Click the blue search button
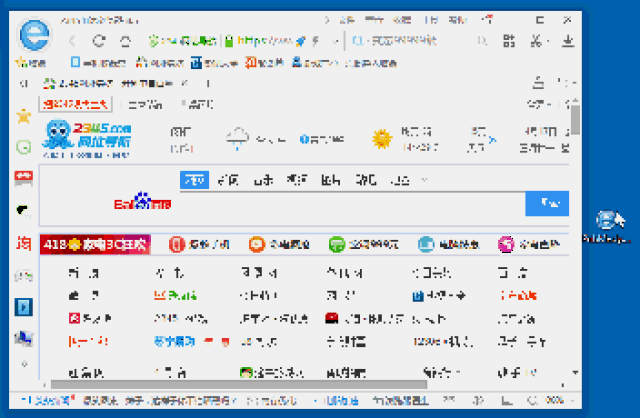This screenshot has width=640, height=418. pyautogui.click(x=547, y=203)
